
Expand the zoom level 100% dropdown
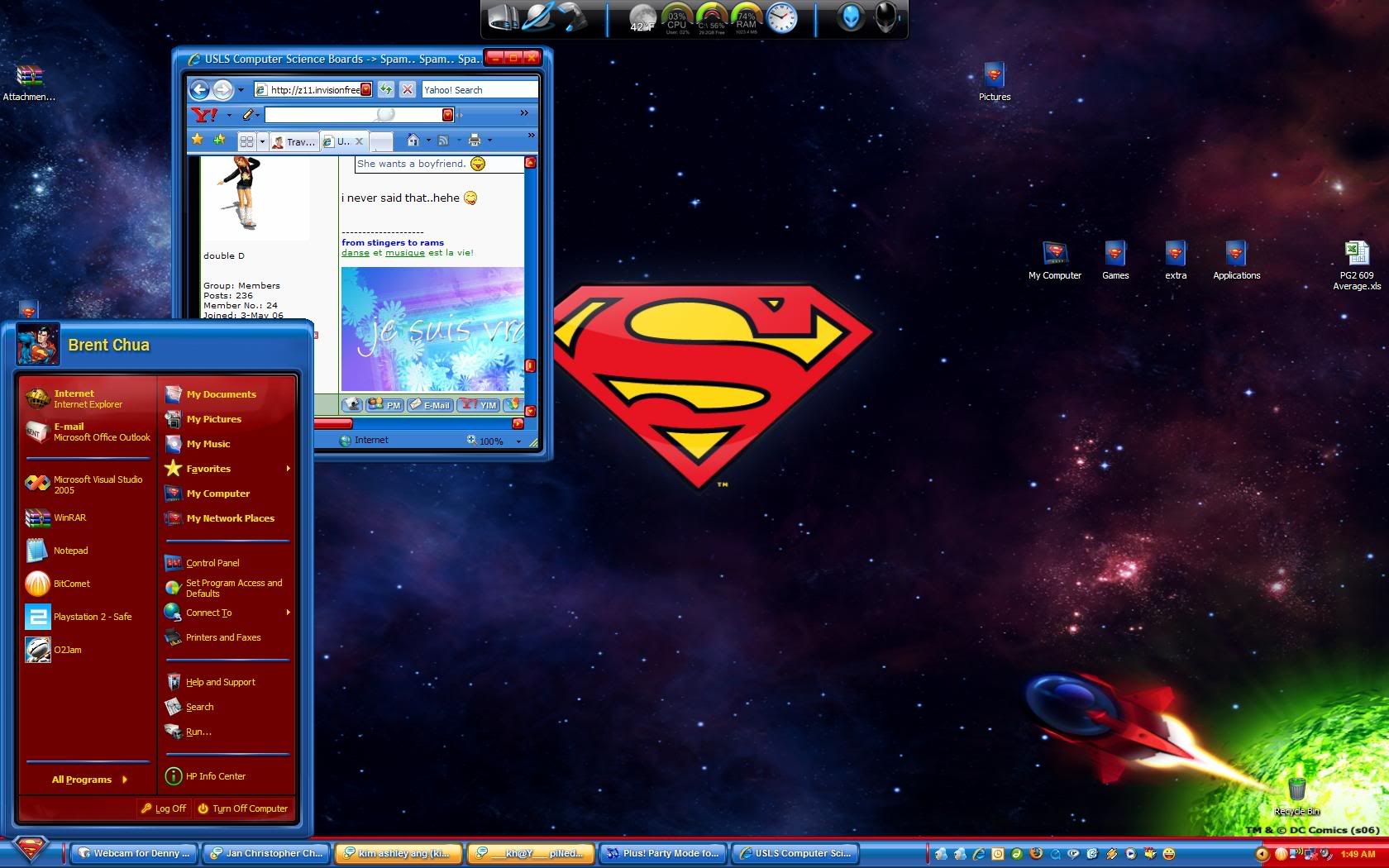[x=518, y=441]
